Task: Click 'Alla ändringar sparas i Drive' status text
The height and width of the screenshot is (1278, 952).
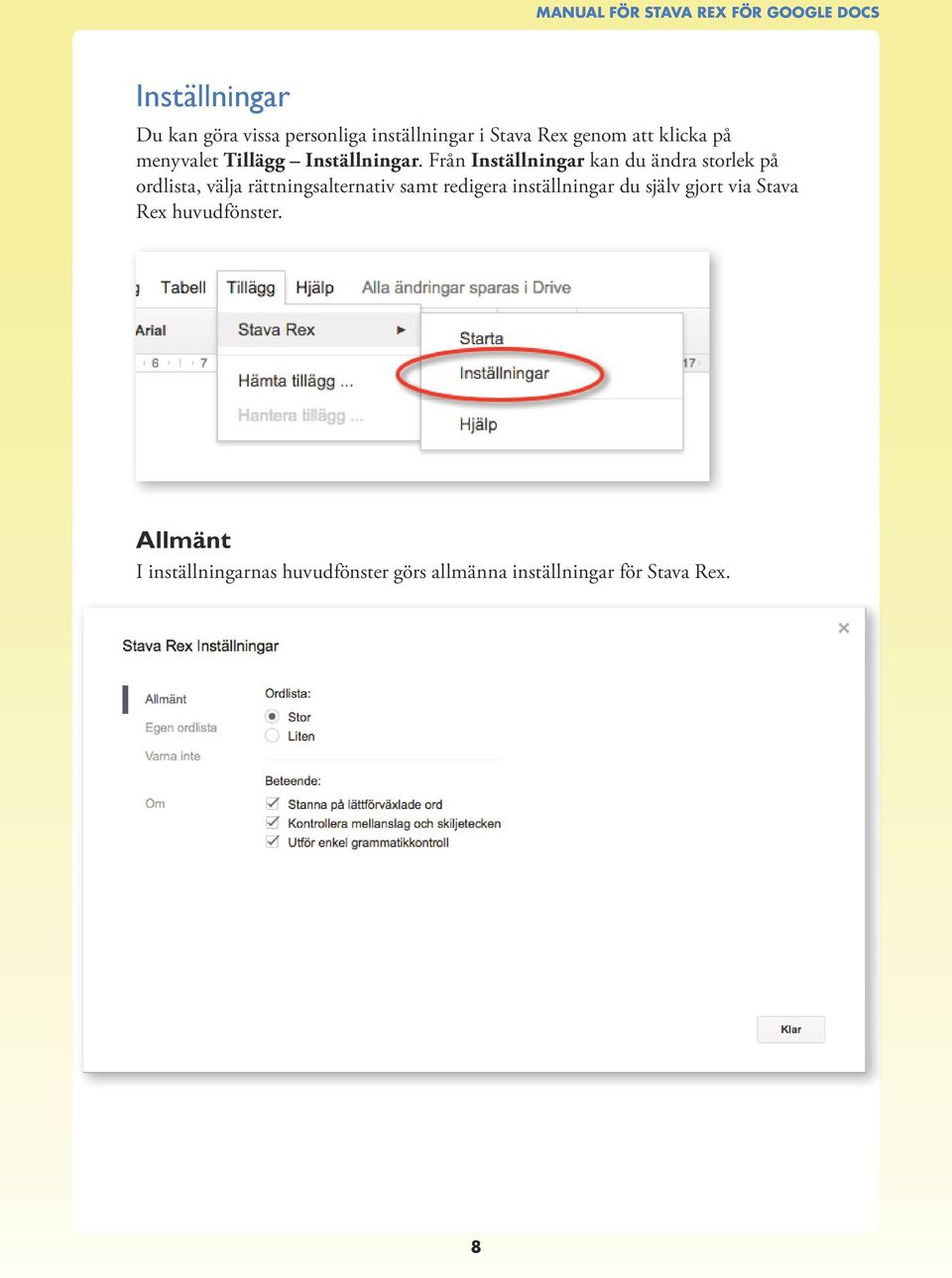Action: 466,288
